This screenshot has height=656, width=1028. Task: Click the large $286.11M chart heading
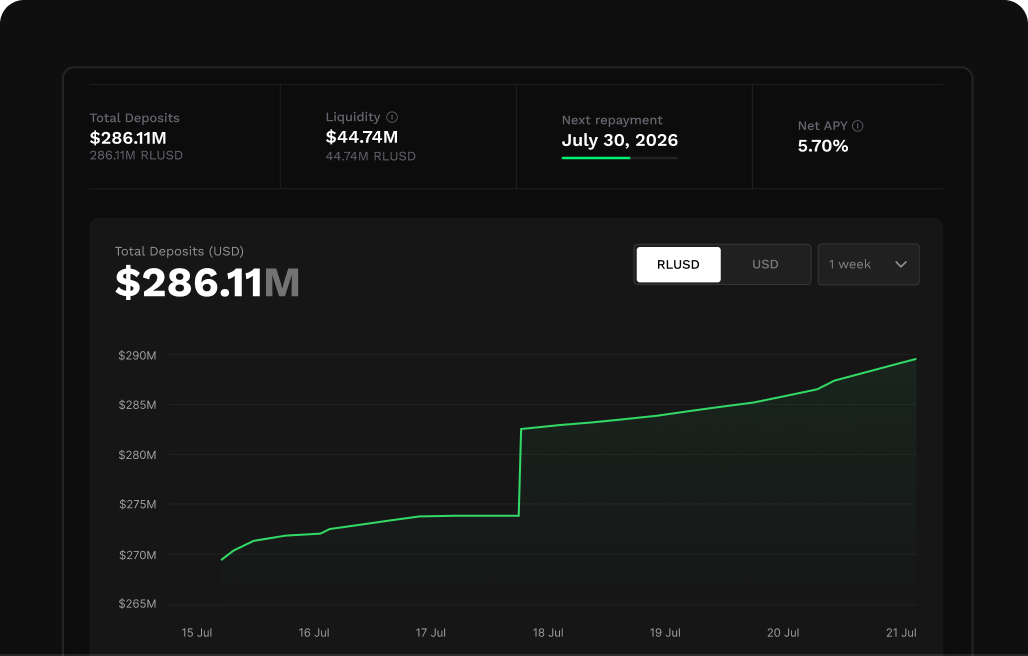(207, 283)
